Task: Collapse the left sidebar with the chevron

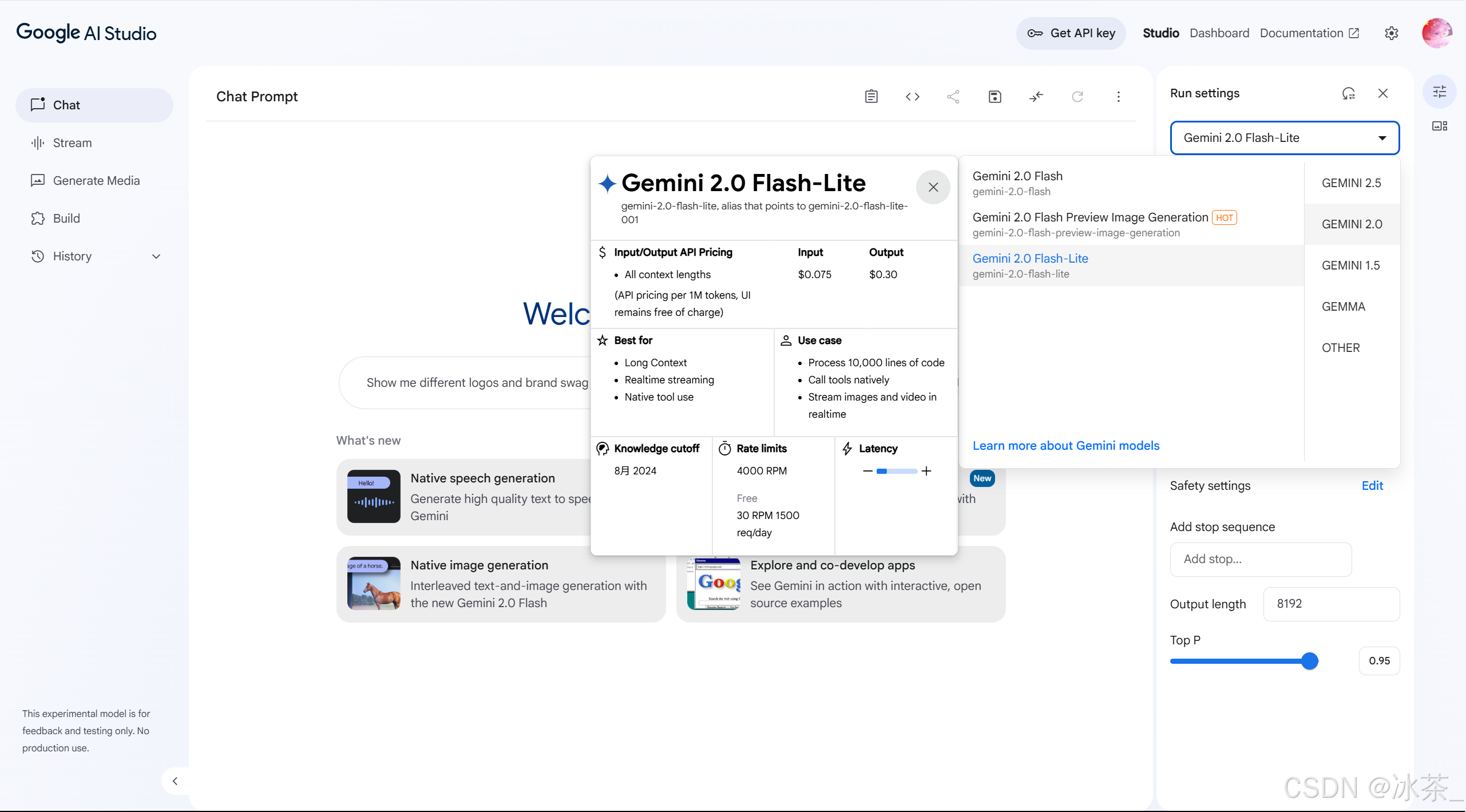Action: click(175, 781)
